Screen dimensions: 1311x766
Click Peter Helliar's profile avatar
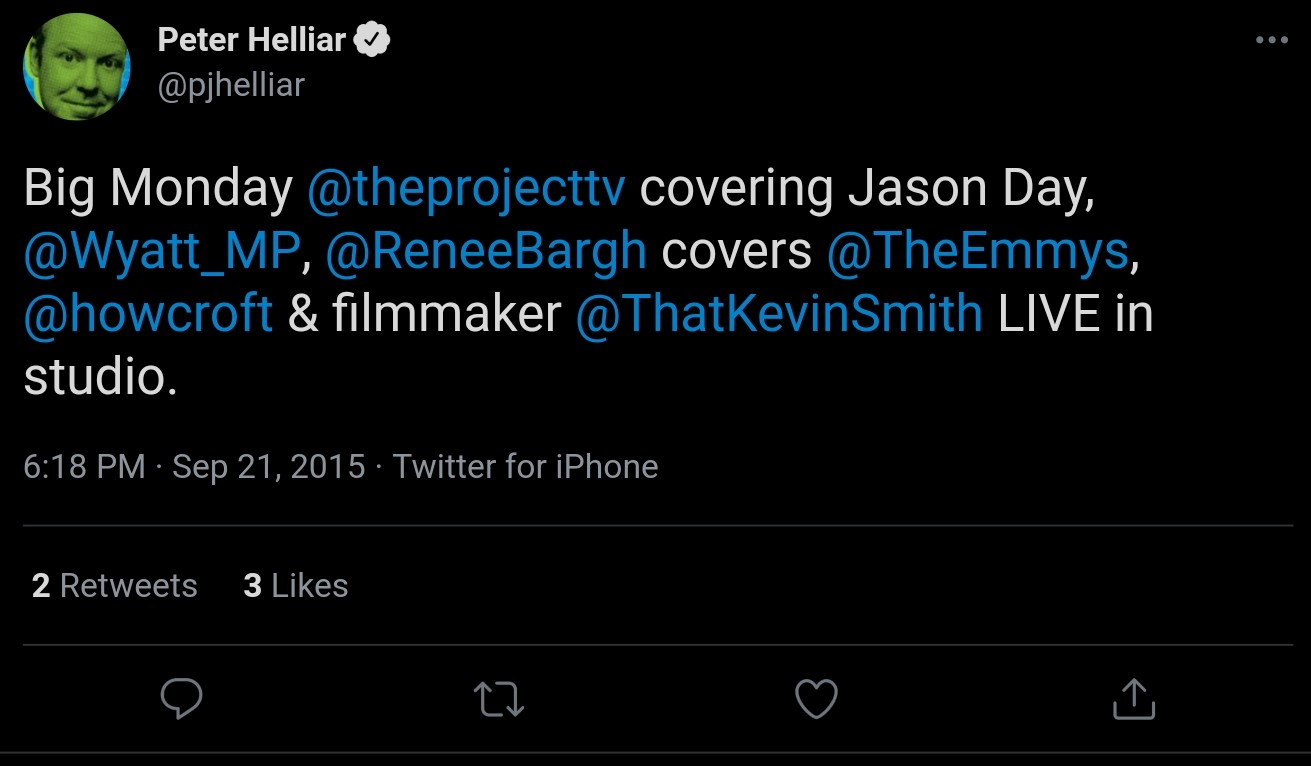pos(77,67)
